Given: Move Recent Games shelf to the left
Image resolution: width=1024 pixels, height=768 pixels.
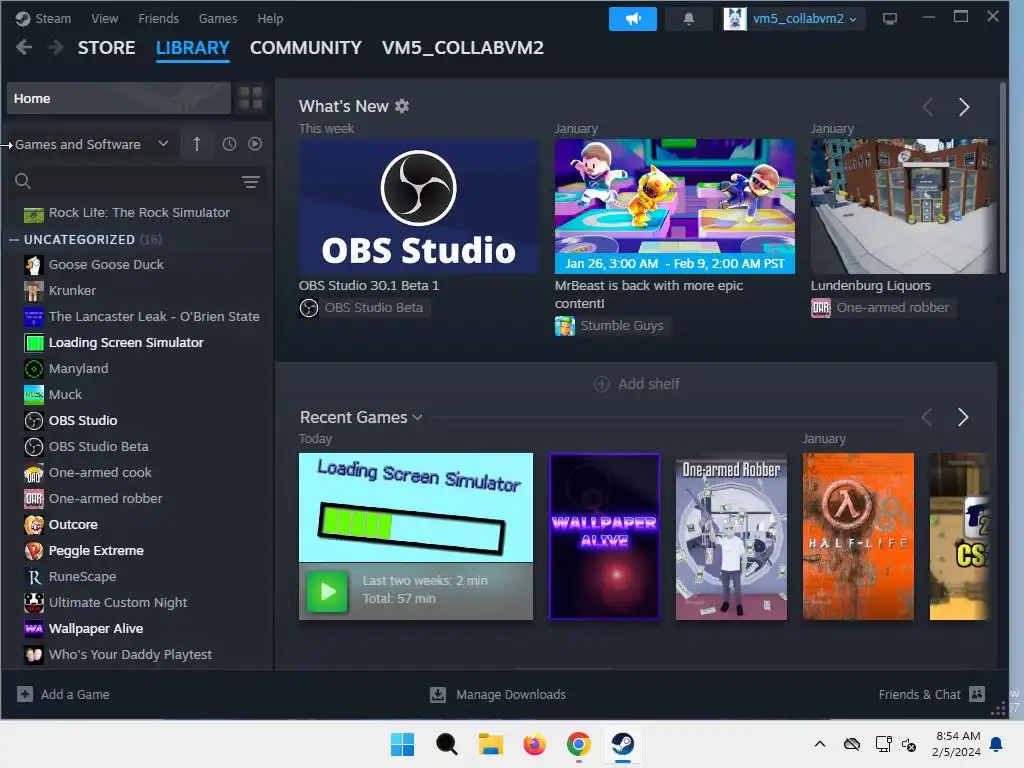Looking at the screenshot, I should point(927,417).
